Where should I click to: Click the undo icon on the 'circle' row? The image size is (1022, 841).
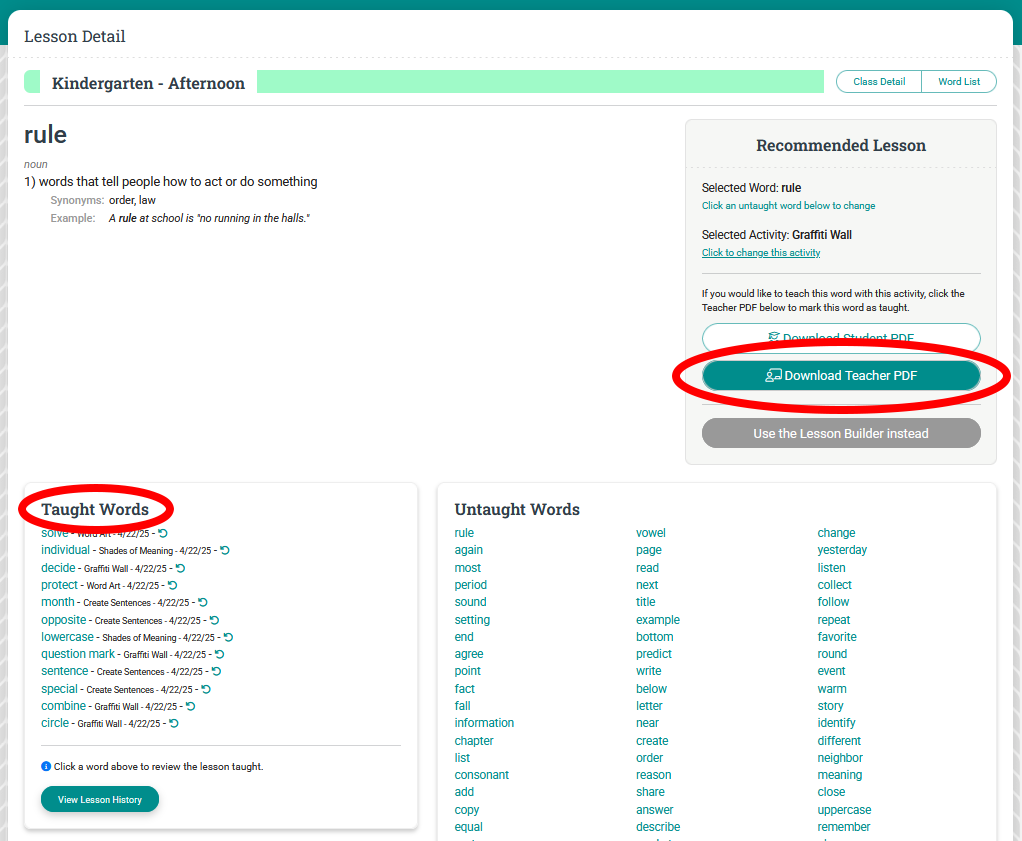coord(173,723)
